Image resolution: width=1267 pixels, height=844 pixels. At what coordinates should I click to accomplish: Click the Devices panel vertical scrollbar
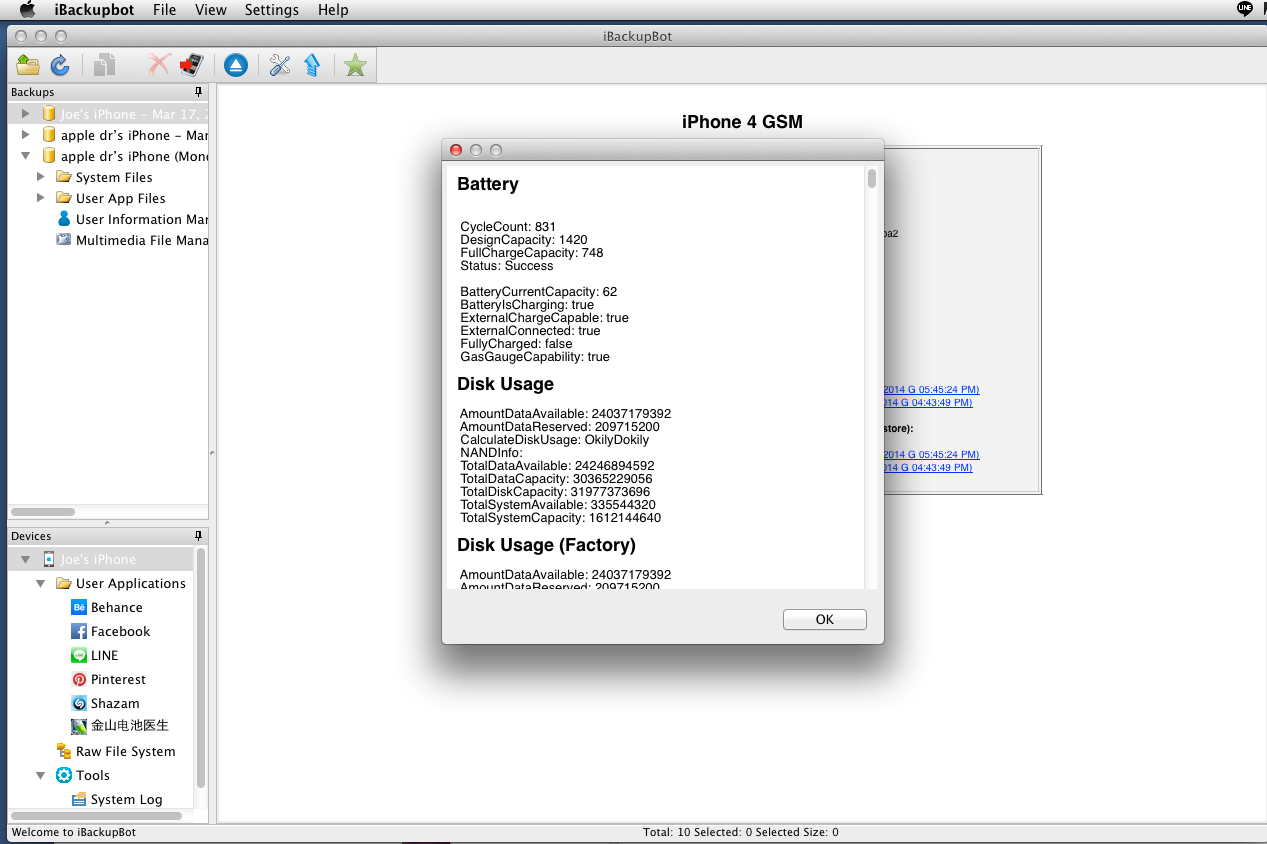[x=201, y=667]
